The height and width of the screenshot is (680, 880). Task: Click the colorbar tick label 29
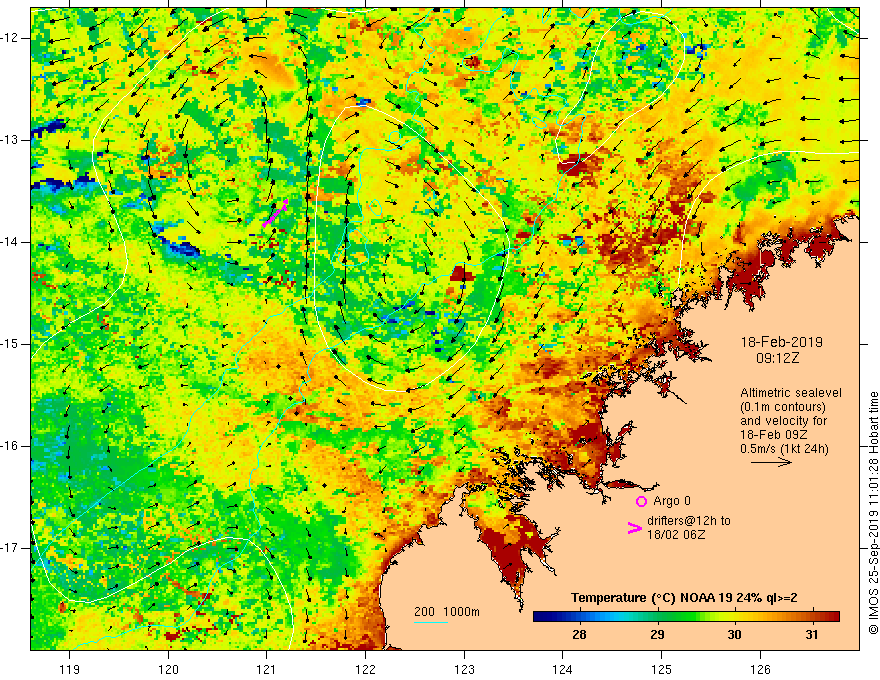click(657, 635)
